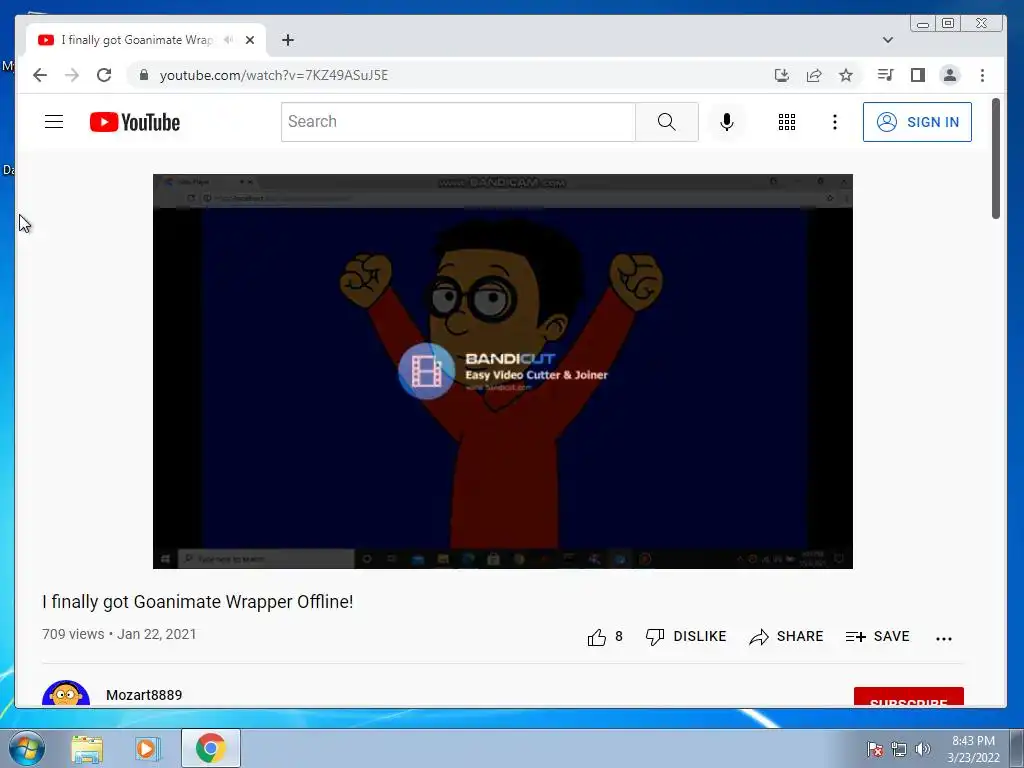
Task: Open the media control icon in the Chrome toolbar
Action: (x=885, y=75)
